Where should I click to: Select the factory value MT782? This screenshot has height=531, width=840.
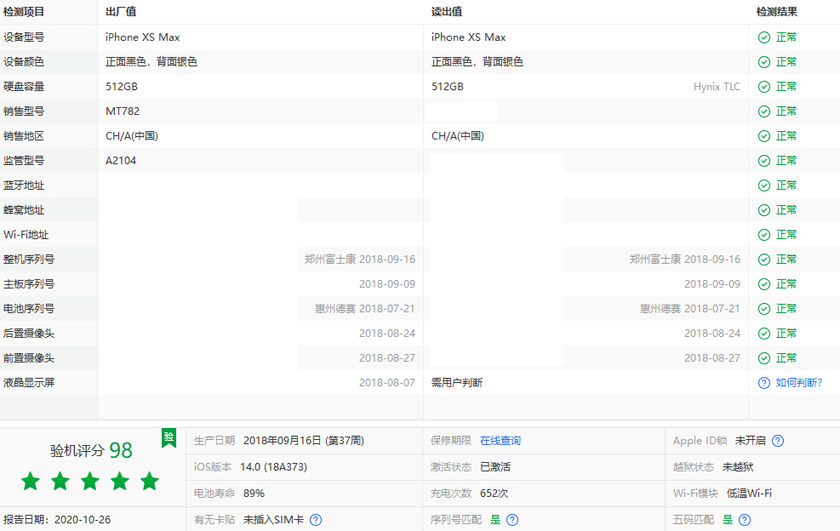point(122,111)
